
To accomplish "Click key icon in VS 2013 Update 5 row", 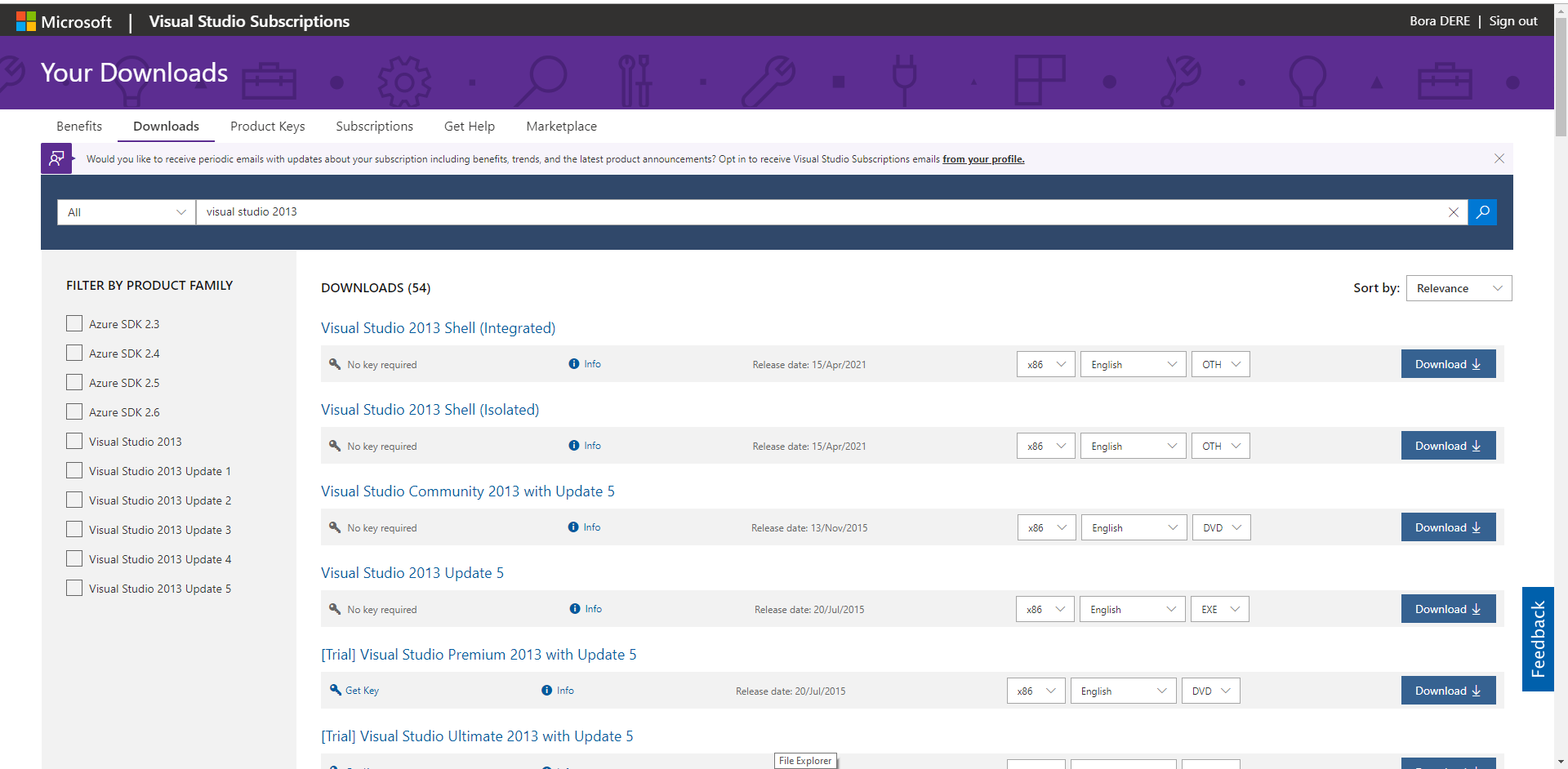I will point(335,609).
